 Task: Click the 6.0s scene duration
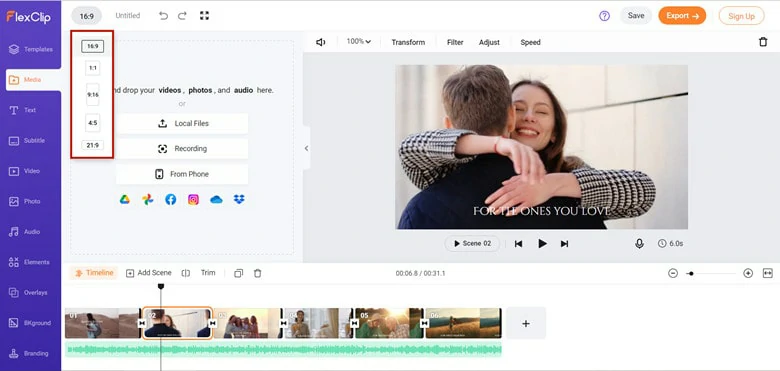pos(671,244)
